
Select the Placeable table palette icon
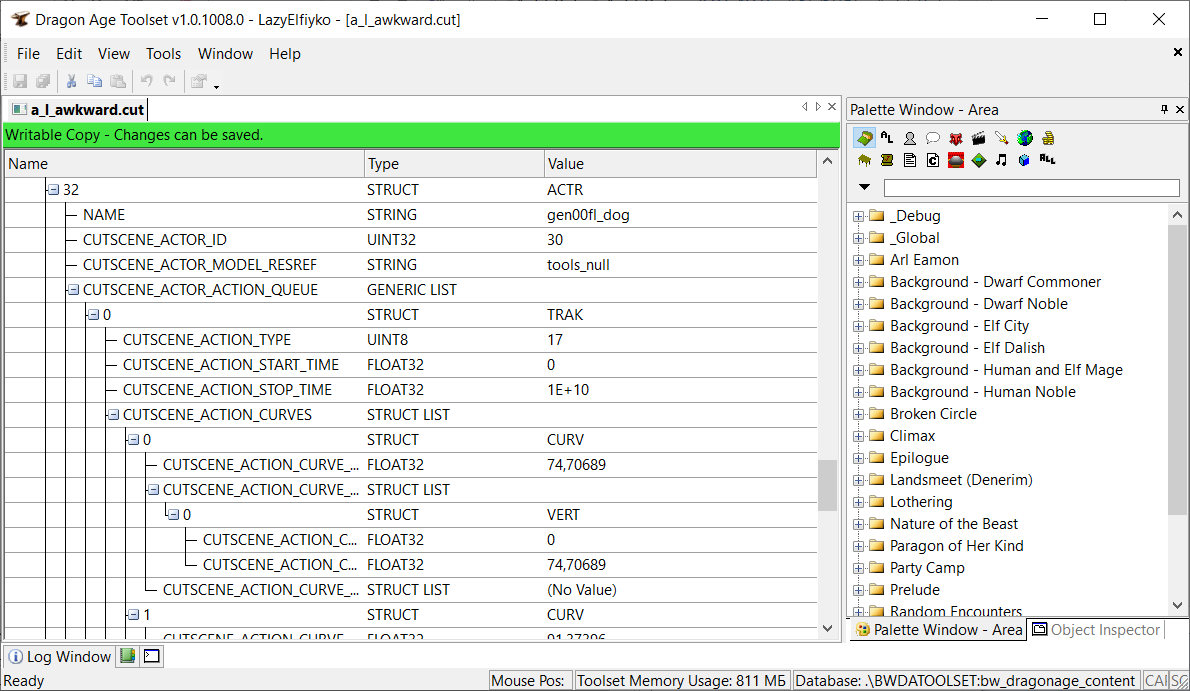(x=864, y=160)
